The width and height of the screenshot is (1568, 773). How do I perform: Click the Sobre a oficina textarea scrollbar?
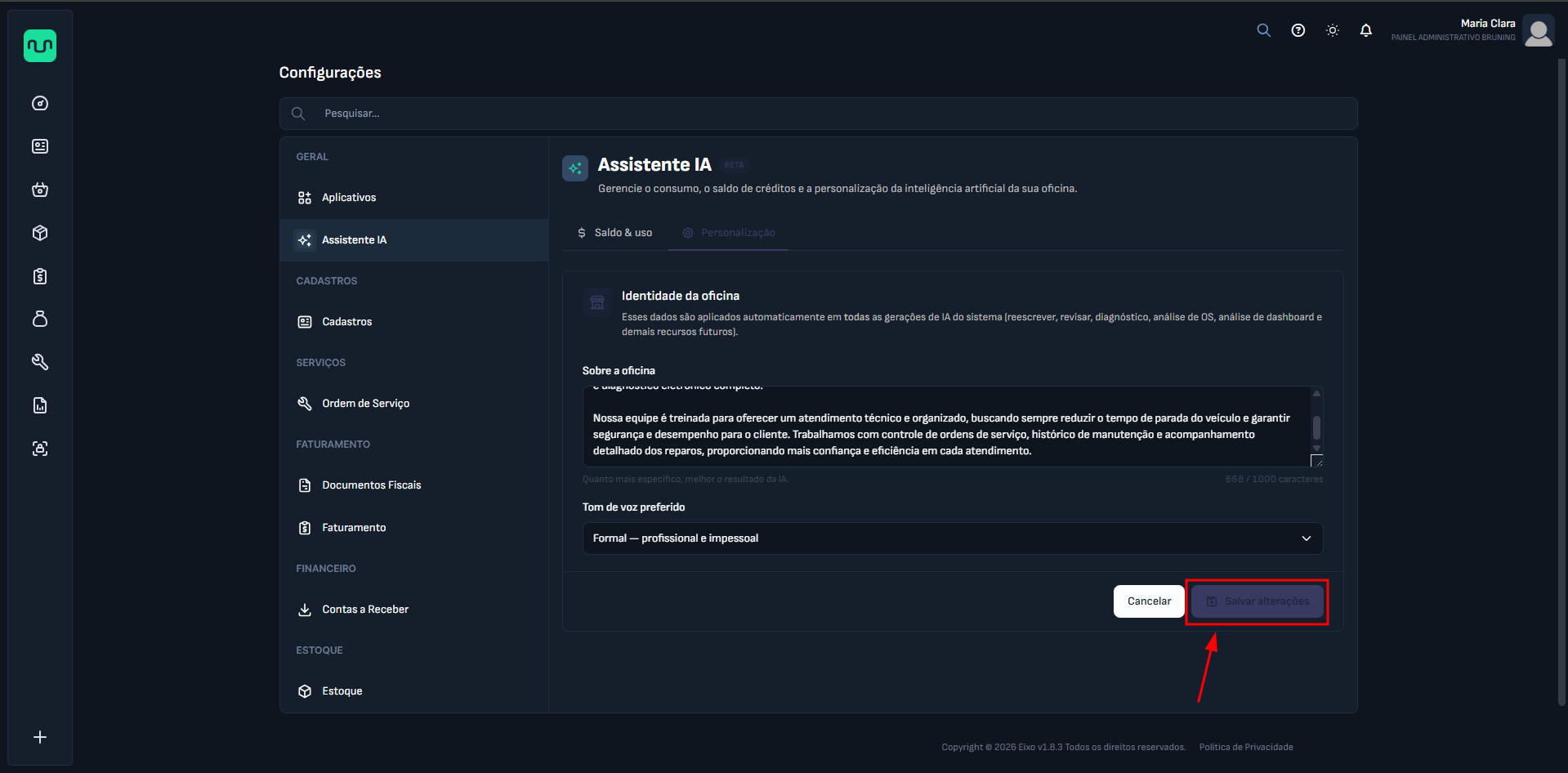pos(1316,427)
